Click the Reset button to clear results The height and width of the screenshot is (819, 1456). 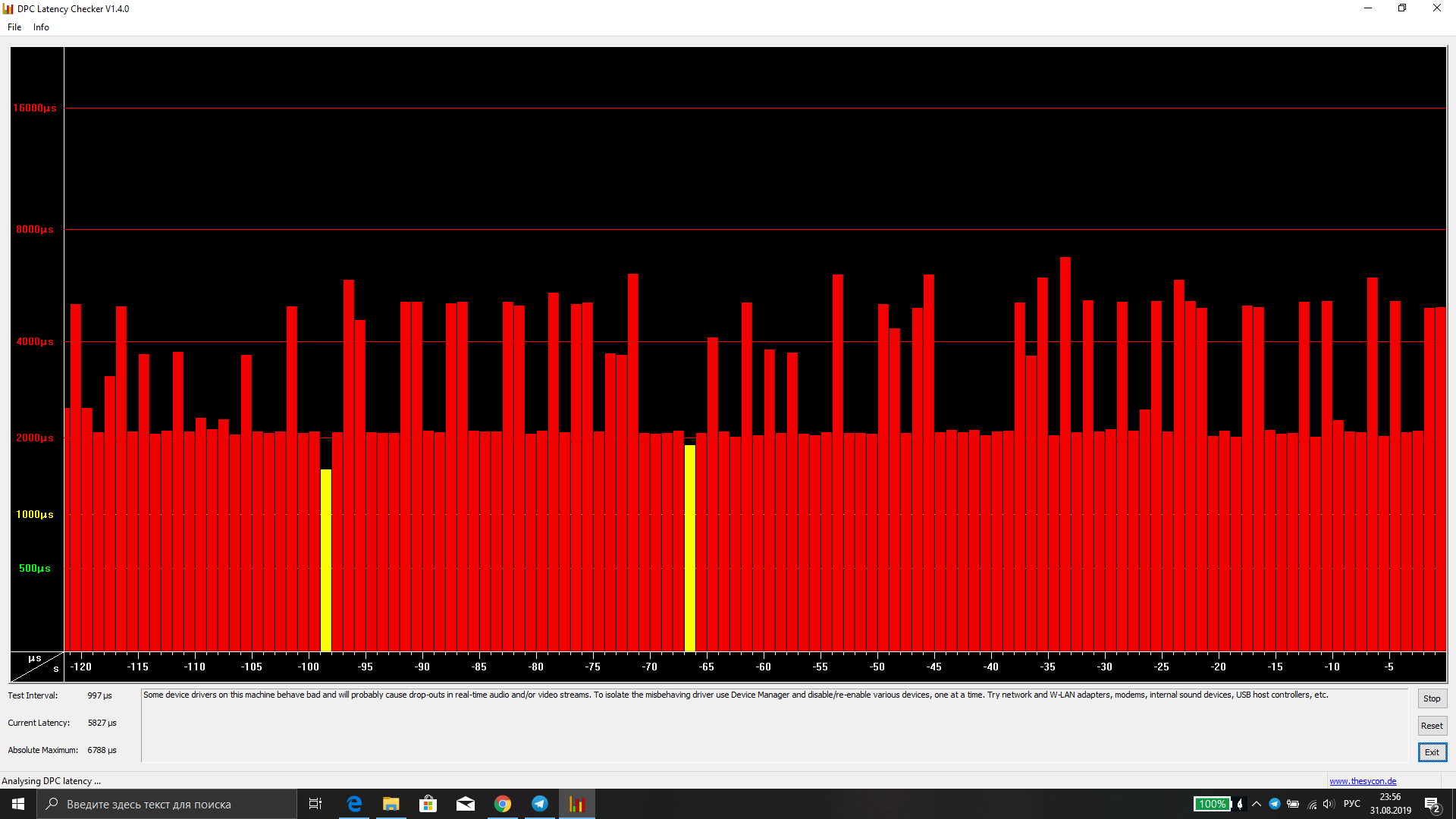click(1432, 725)
